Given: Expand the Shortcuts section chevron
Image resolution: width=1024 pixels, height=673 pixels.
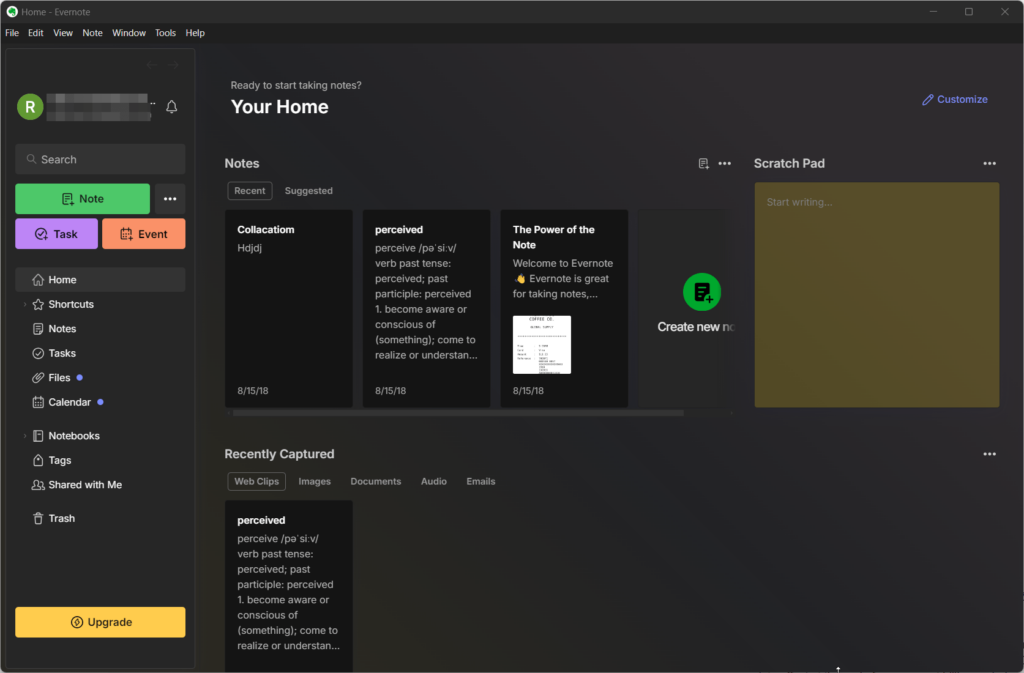Looking at the screenshot, I should 25,304.
